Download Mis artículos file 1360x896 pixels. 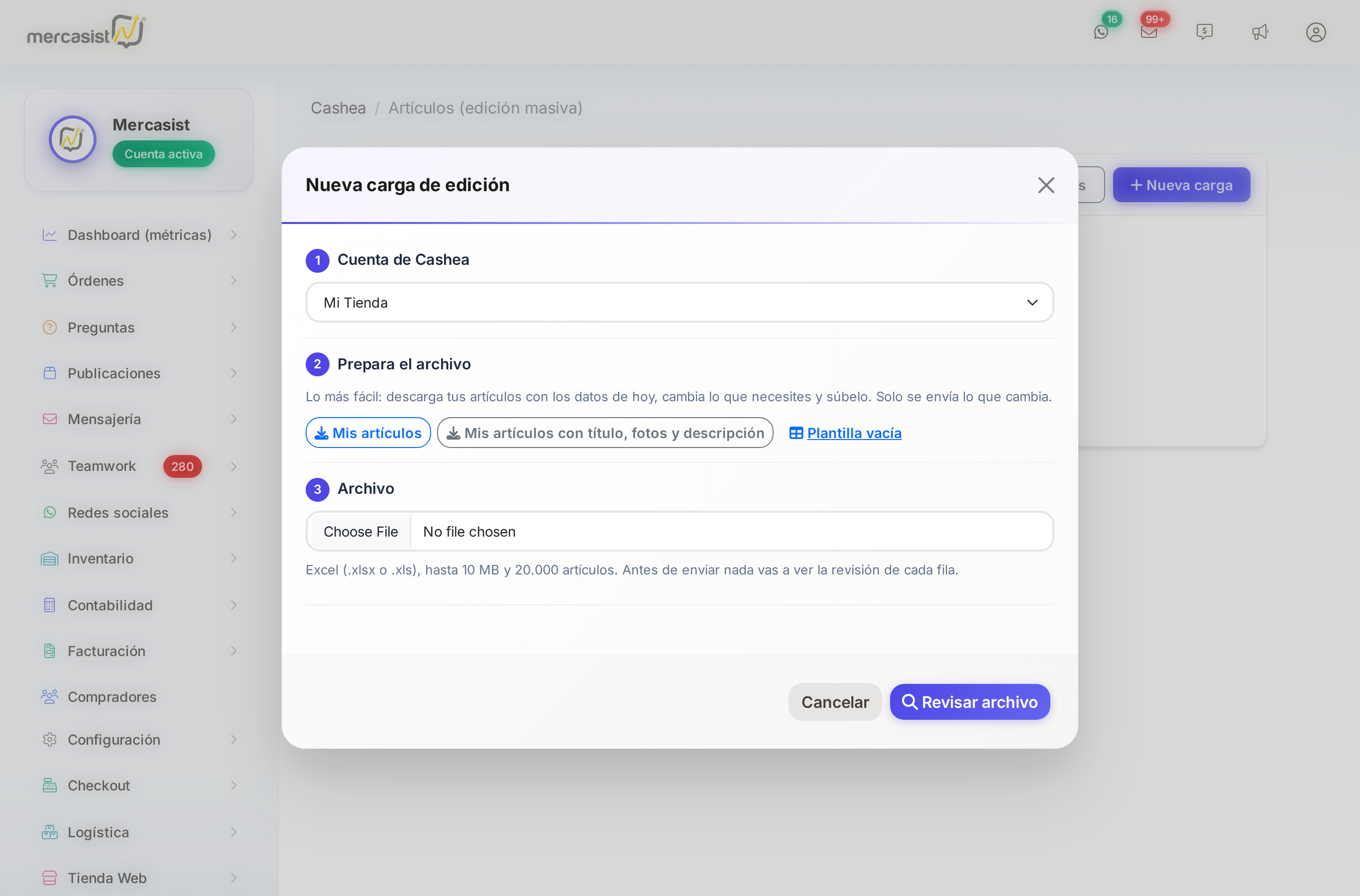pos(368,433)
